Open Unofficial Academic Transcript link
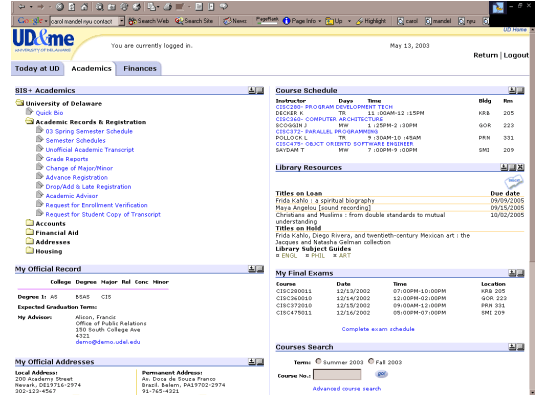 pyautogui.click(x=90, y=150)
